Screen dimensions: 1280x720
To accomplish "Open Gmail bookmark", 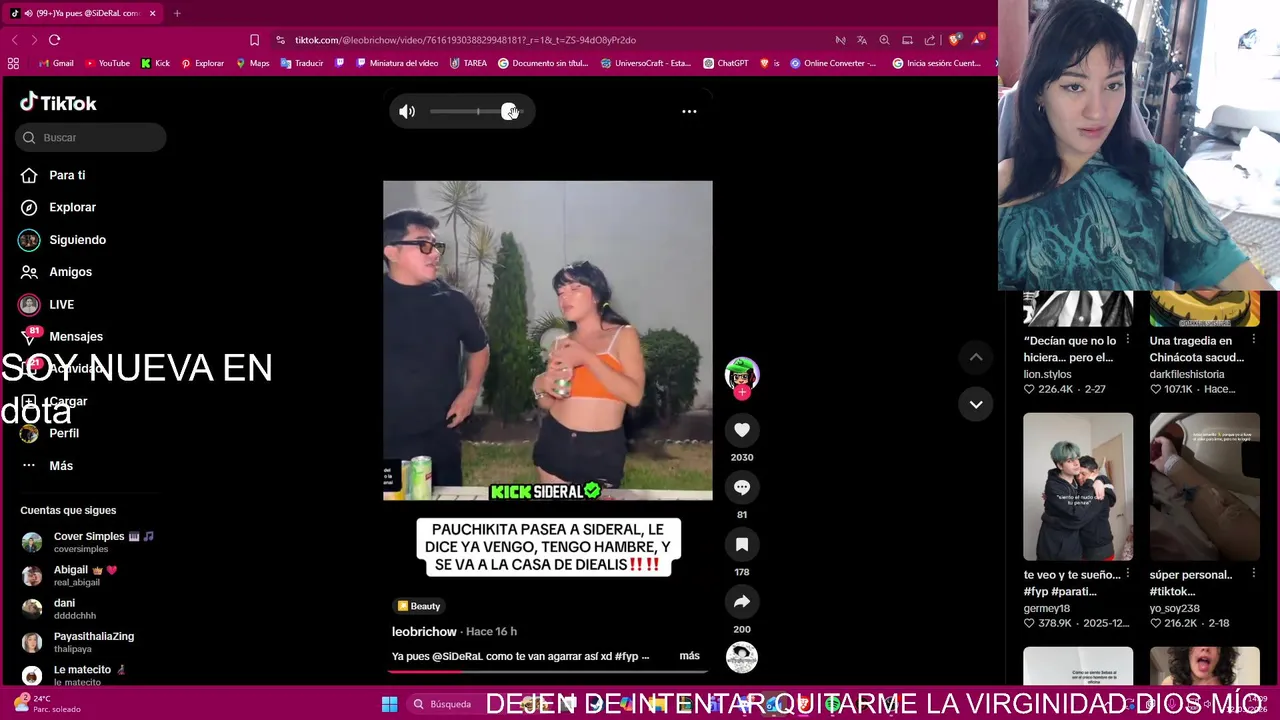I will pyautogui.click(x=56, y=63).
